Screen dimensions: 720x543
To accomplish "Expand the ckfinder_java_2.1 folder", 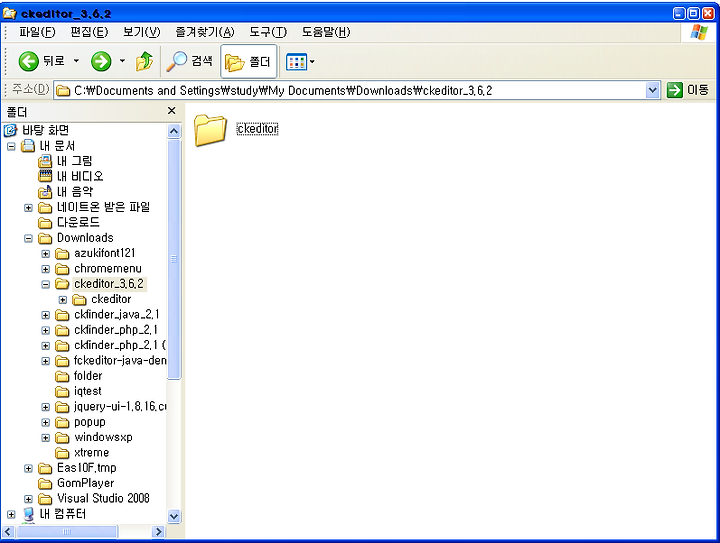I will click(45, 315).
